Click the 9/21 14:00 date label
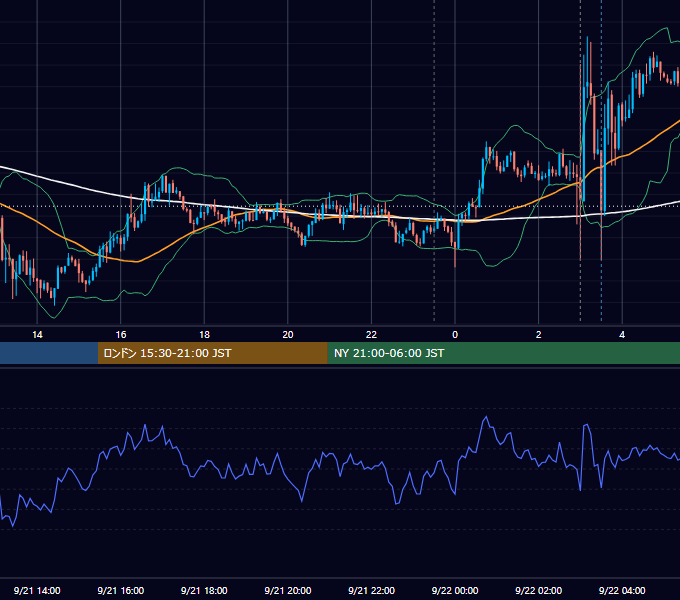 coord(37,590)
